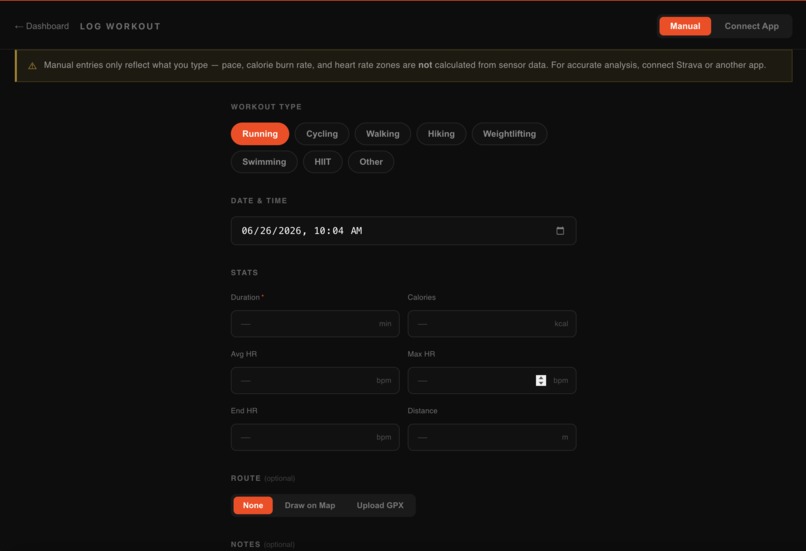Choose Swimming workout type
The image size is (806, 551).
pos(264,162)
